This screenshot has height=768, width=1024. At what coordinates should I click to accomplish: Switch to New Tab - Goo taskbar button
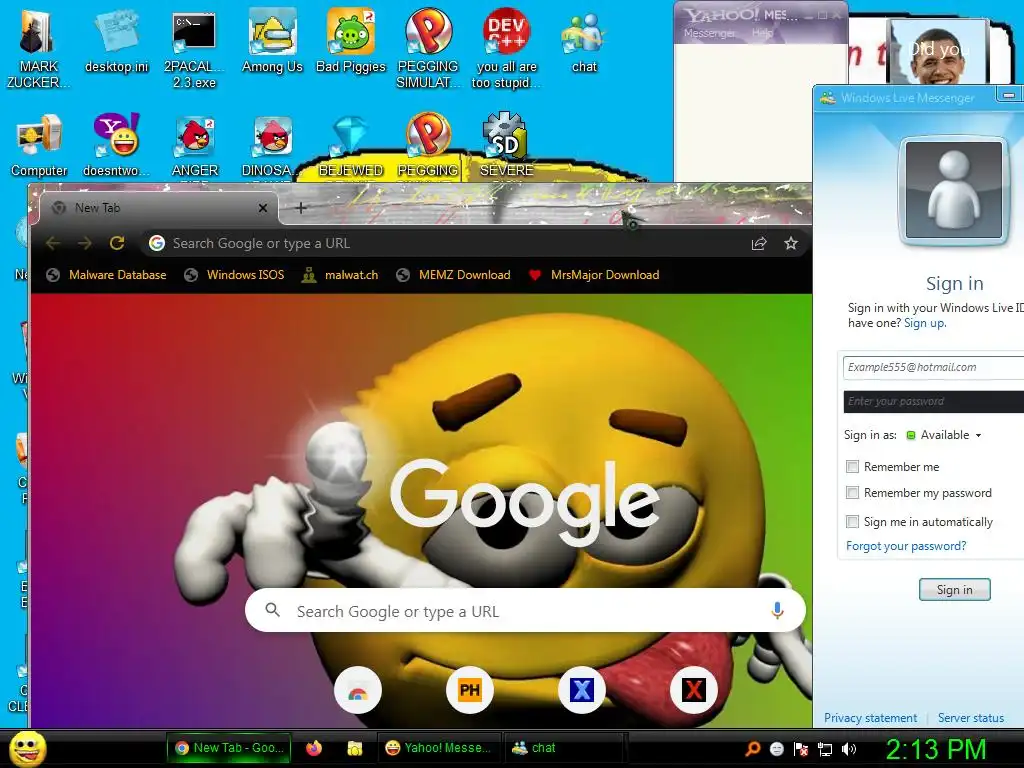pyautogui.click(x=229, y=748)
